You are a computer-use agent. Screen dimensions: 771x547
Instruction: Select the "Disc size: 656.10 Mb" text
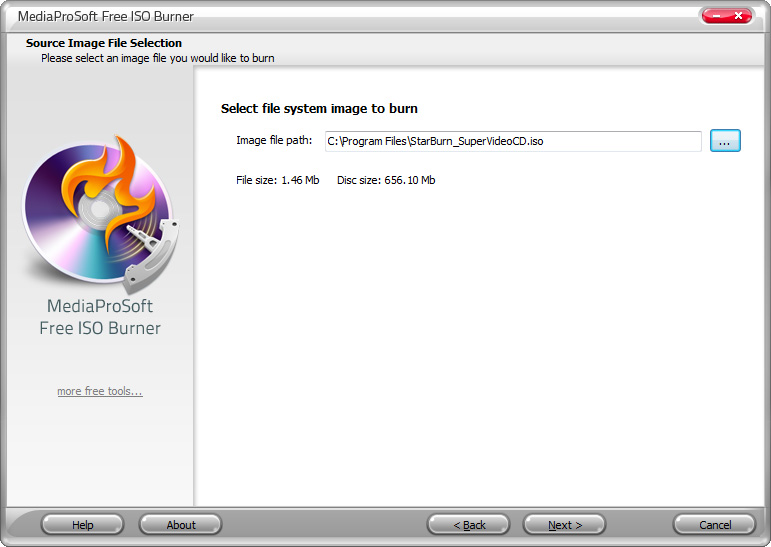tap(386, 180)
